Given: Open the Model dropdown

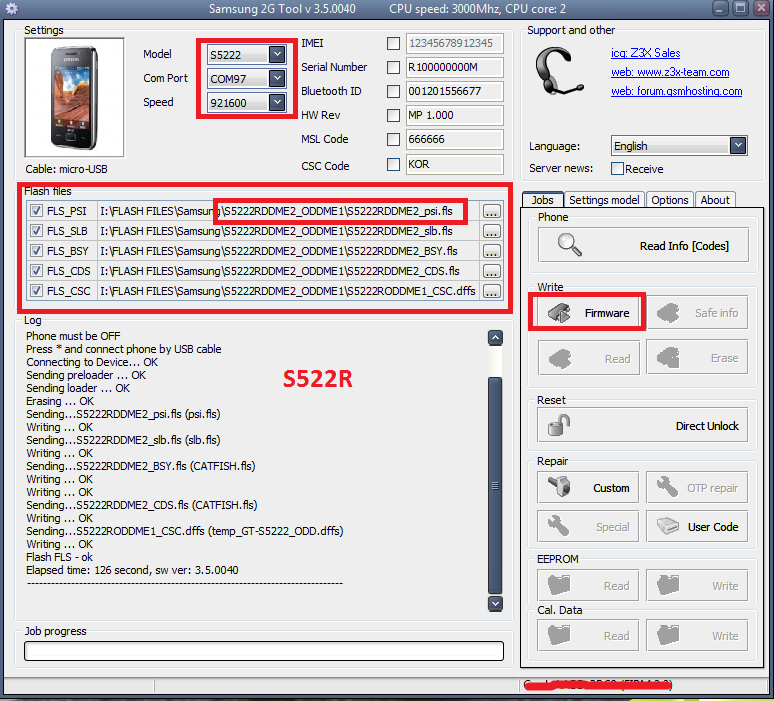Looking at the screenshot, I should click(x=277, y=54).
